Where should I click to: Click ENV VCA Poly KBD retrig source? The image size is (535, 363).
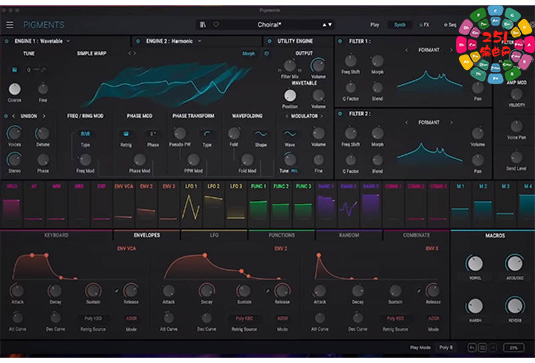93,318
